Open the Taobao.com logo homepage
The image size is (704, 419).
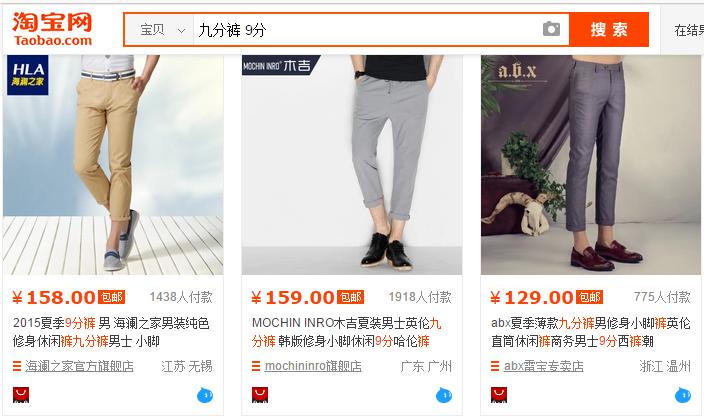click(53, 29)
